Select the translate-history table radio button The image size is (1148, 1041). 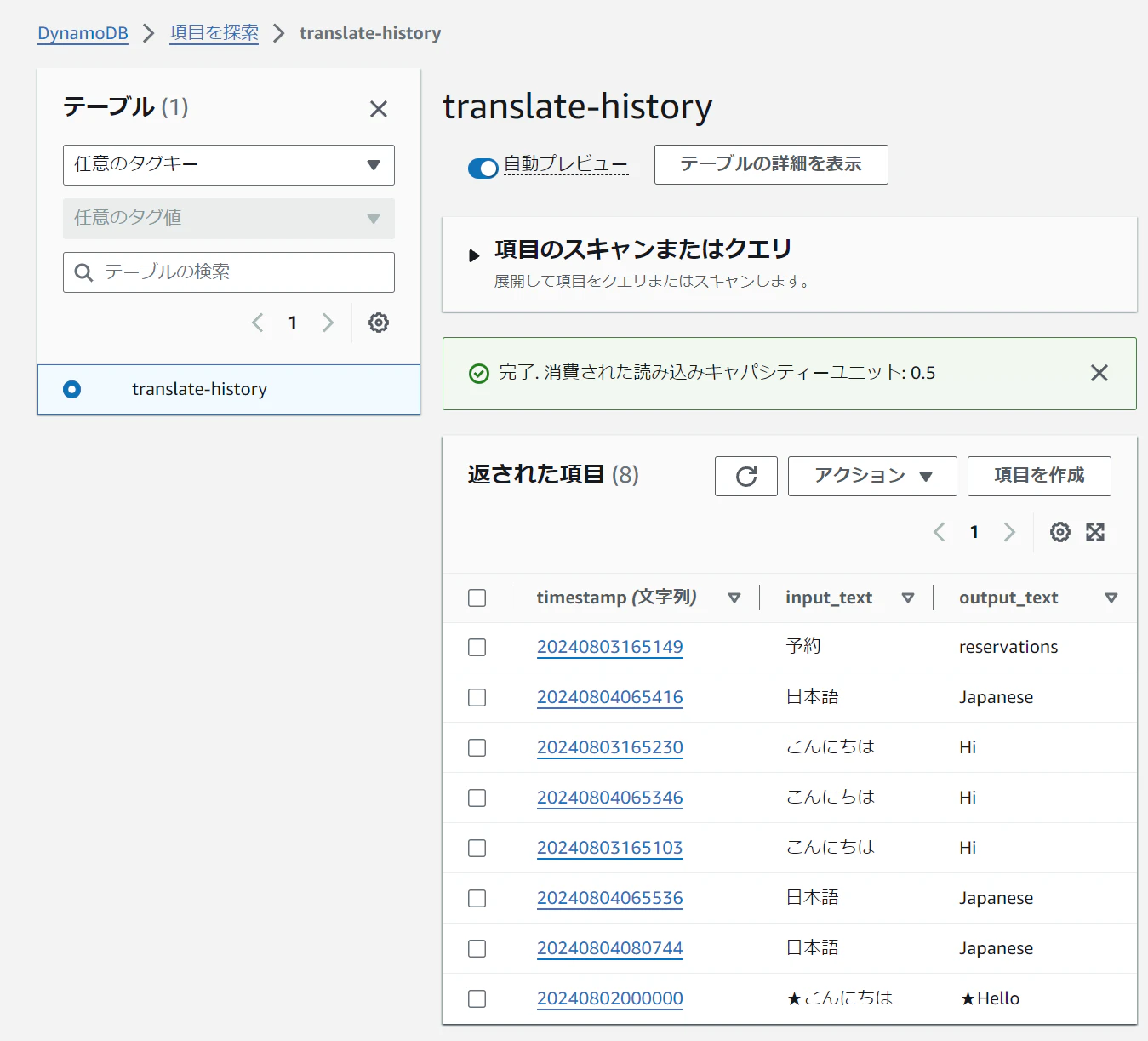pyautogui.click(x=72, y=390)
